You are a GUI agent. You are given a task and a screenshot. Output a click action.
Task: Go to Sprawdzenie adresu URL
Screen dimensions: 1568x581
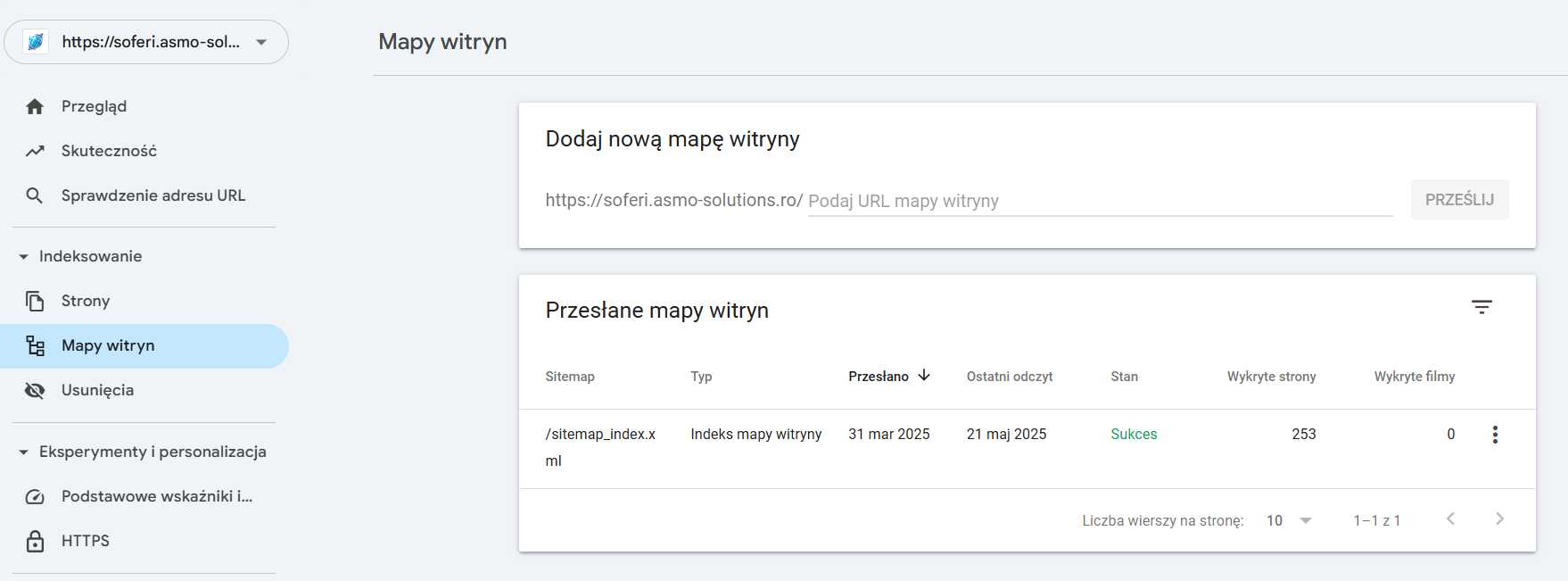coord(153,195)
